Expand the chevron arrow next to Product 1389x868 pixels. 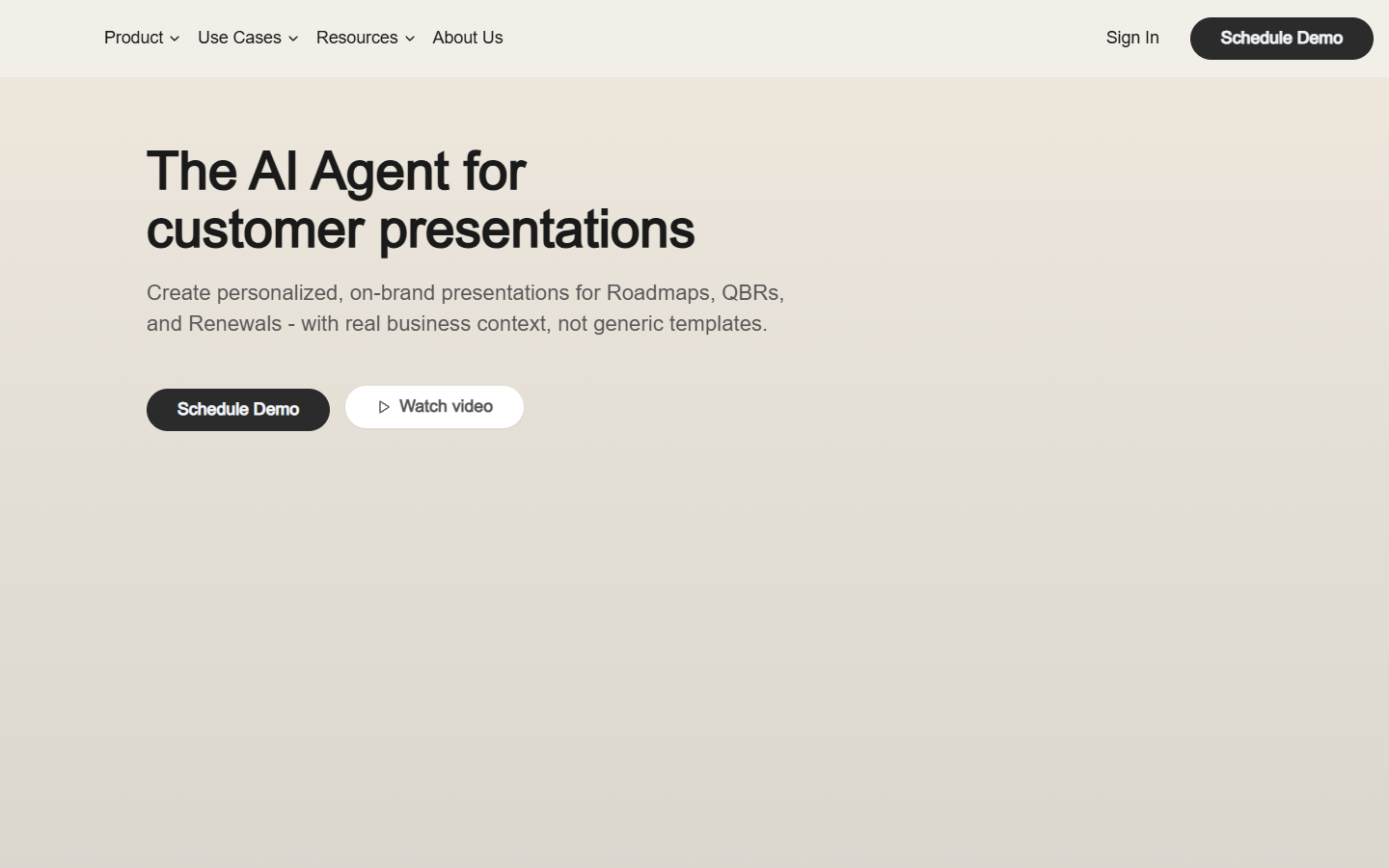[175, 39]
